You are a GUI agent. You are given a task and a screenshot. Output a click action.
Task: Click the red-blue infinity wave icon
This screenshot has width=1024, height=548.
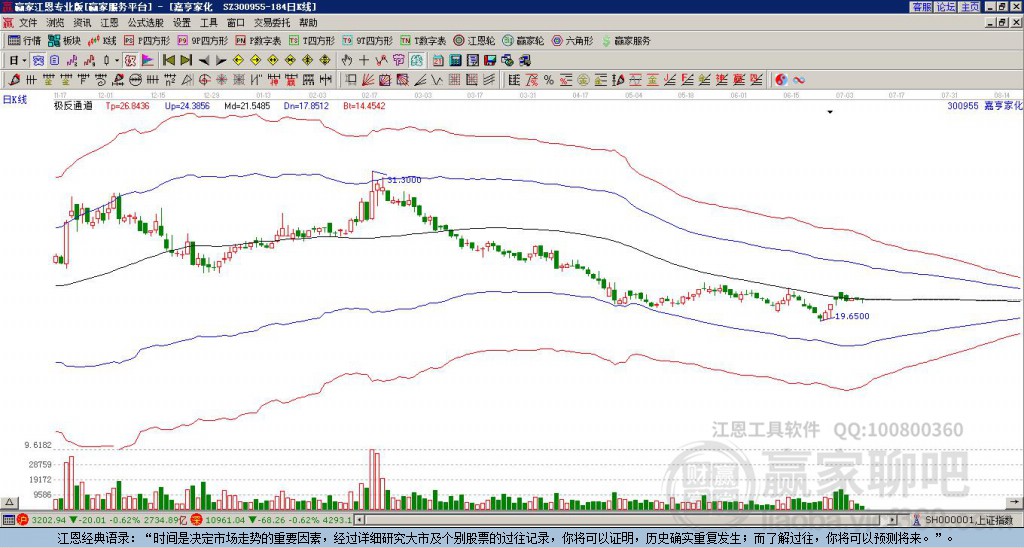point(799,80)
